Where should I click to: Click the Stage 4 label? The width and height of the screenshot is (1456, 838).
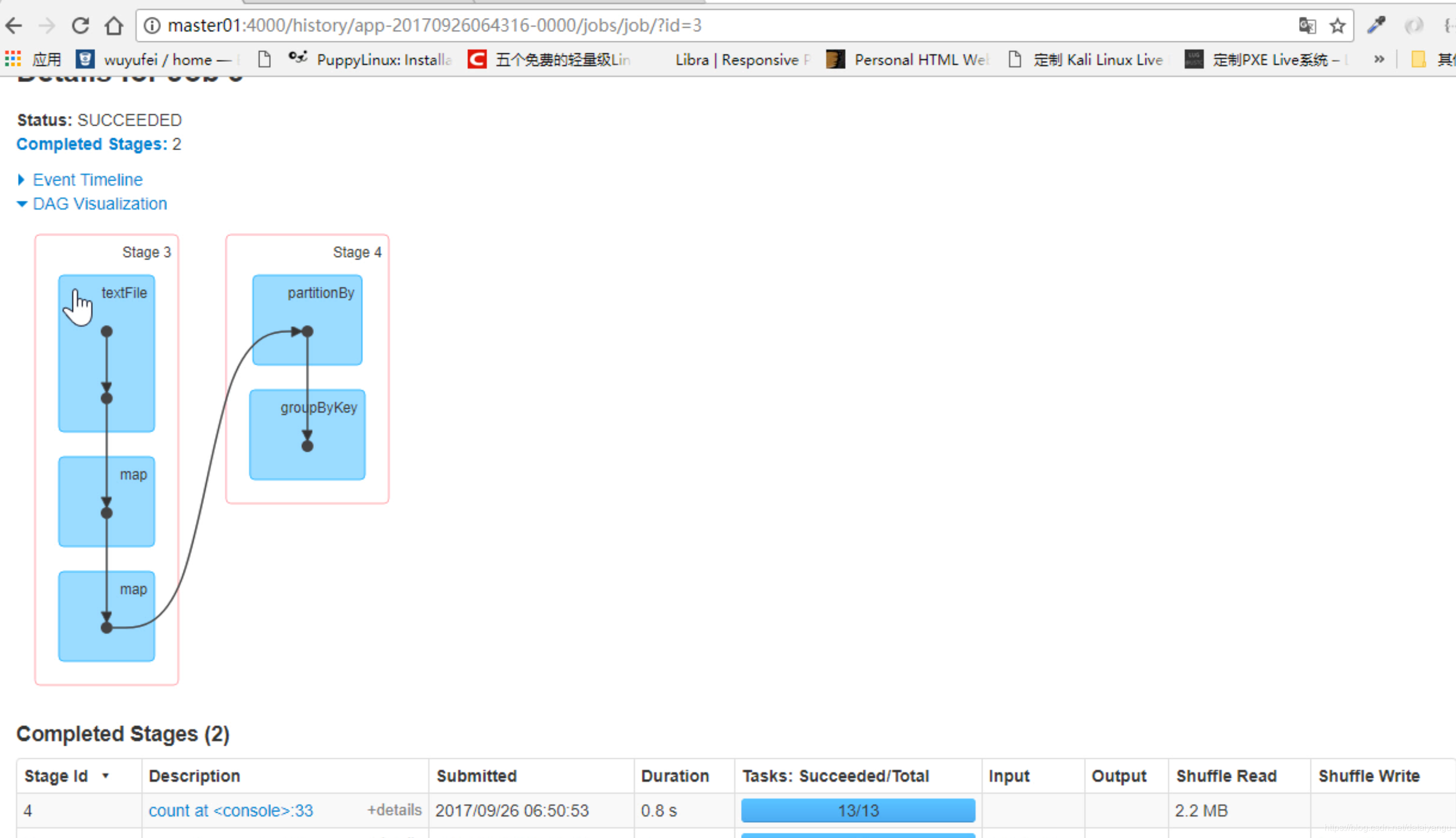(357, 252)
